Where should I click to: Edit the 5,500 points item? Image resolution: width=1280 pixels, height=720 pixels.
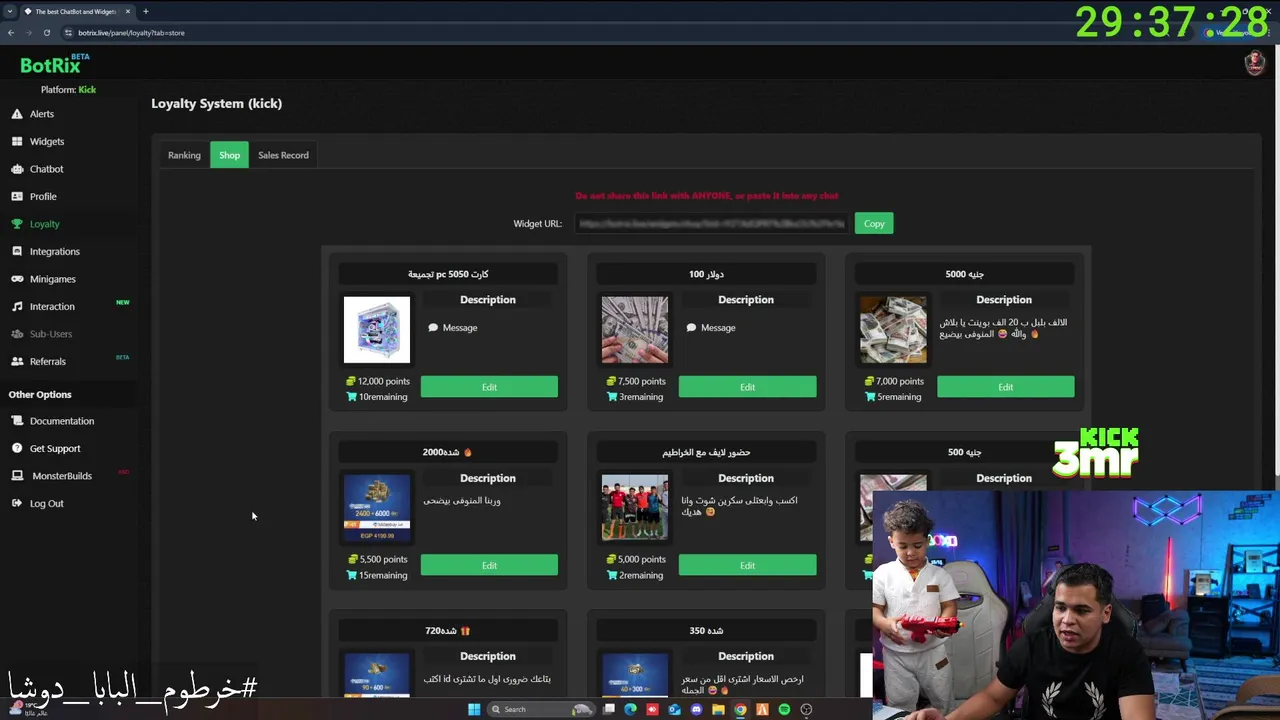(489, 565)
